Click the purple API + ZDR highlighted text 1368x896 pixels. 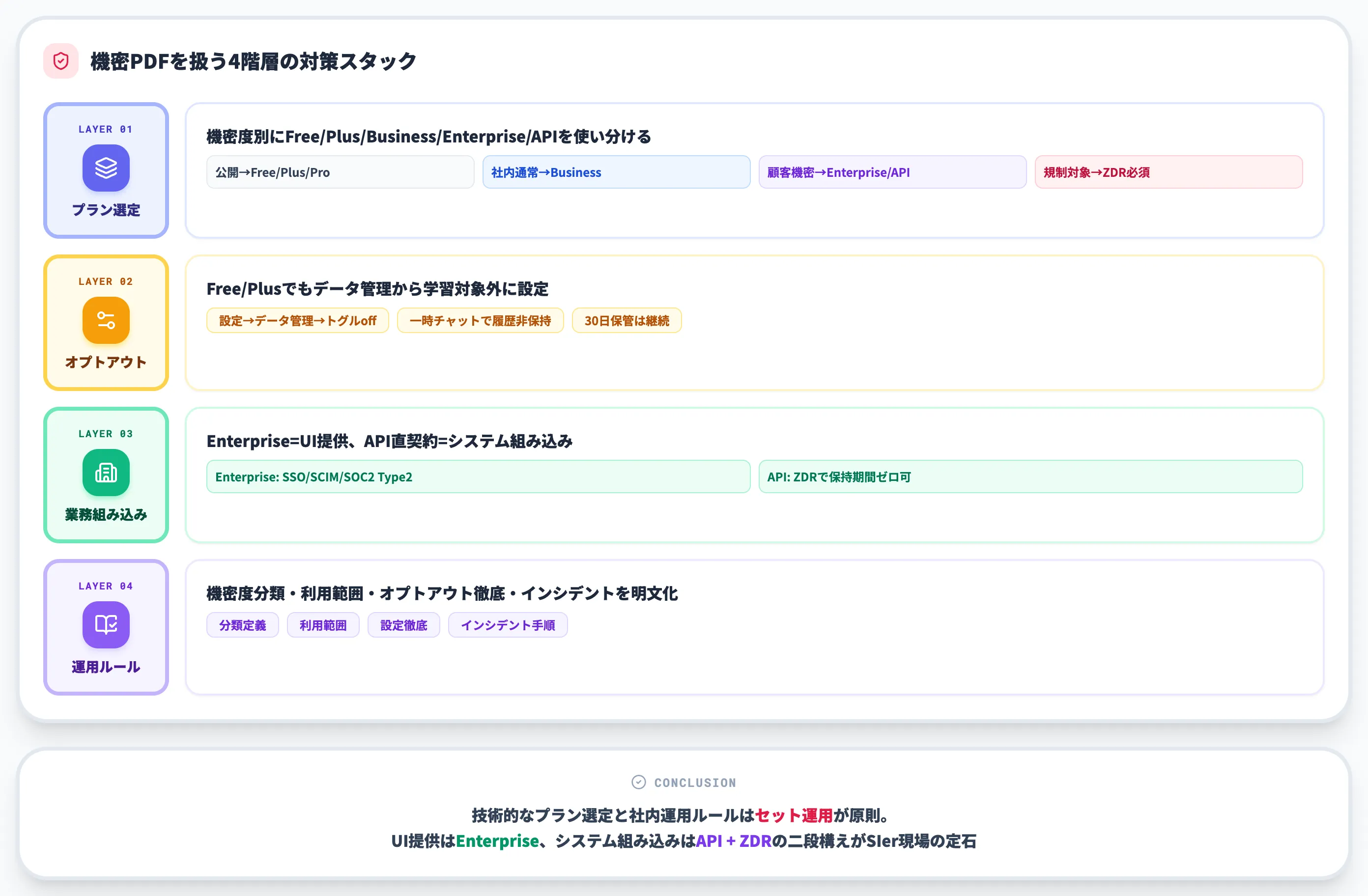[x=734, y=841]
